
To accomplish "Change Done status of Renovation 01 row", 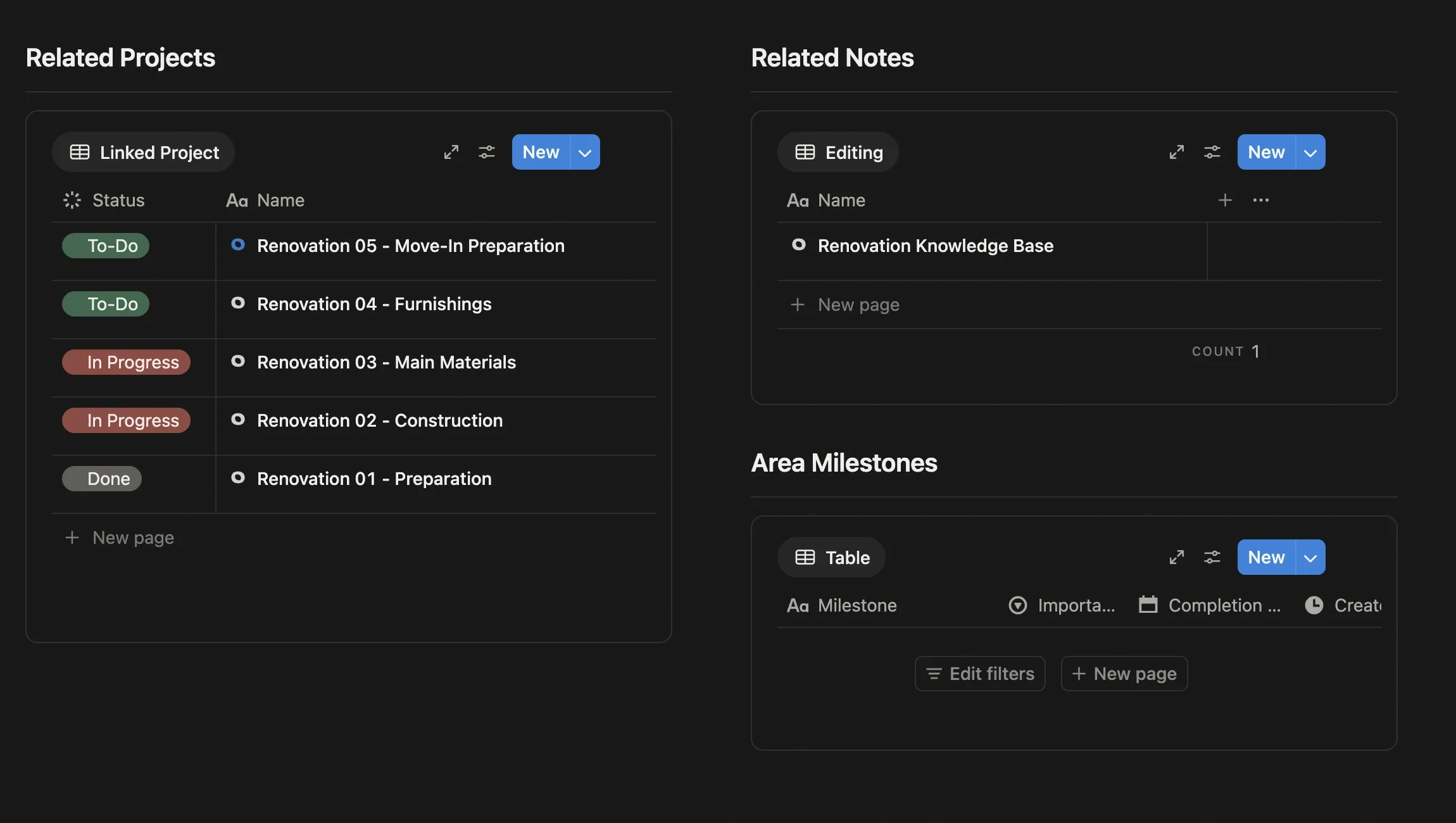I will pos(102,479).
